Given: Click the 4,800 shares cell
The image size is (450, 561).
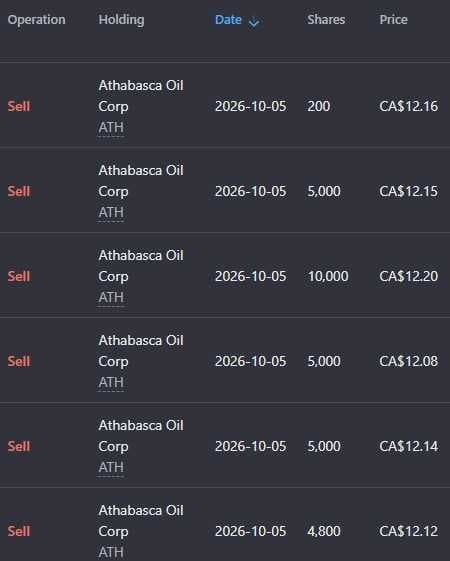Looking at the screenshot, I should coord(324,531).
